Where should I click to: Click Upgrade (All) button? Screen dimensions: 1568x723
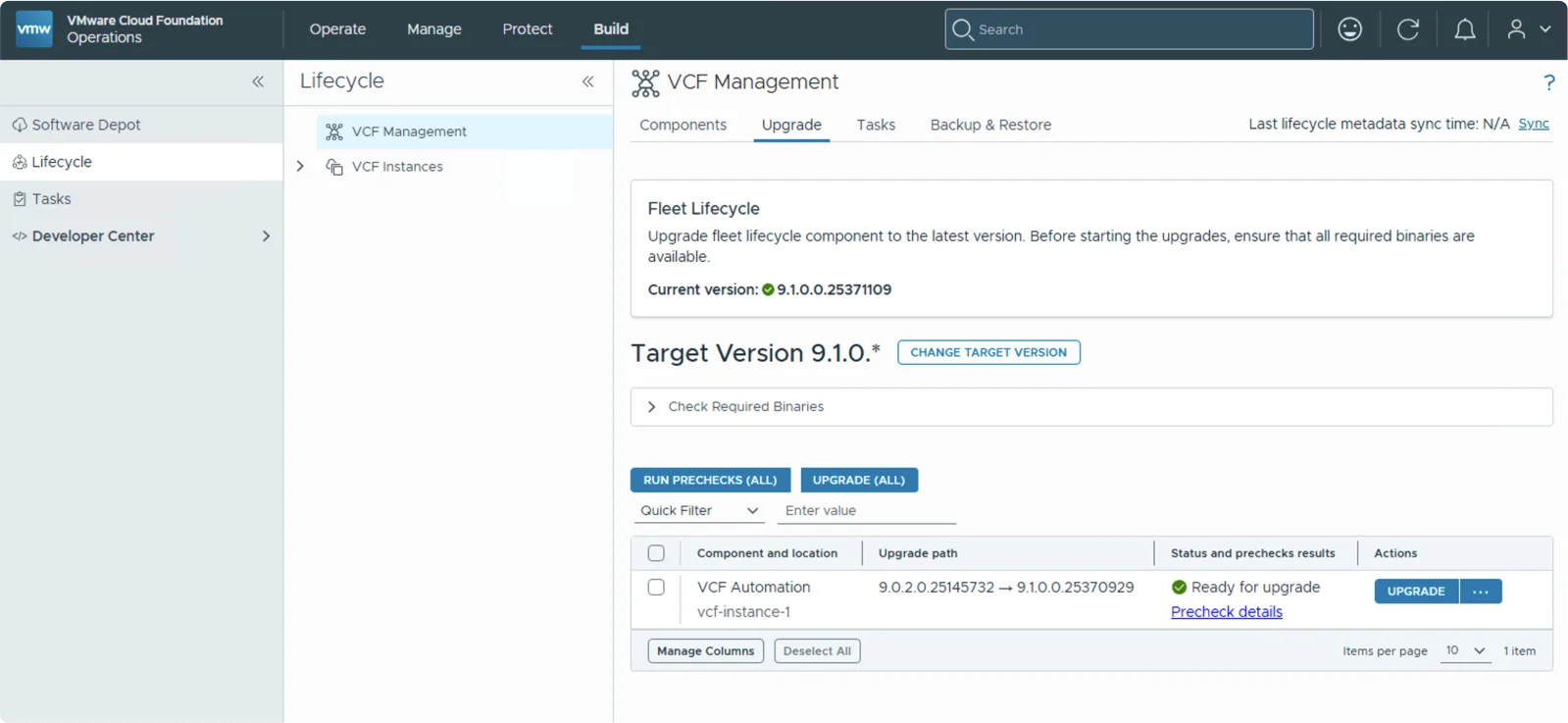(859, 480)
